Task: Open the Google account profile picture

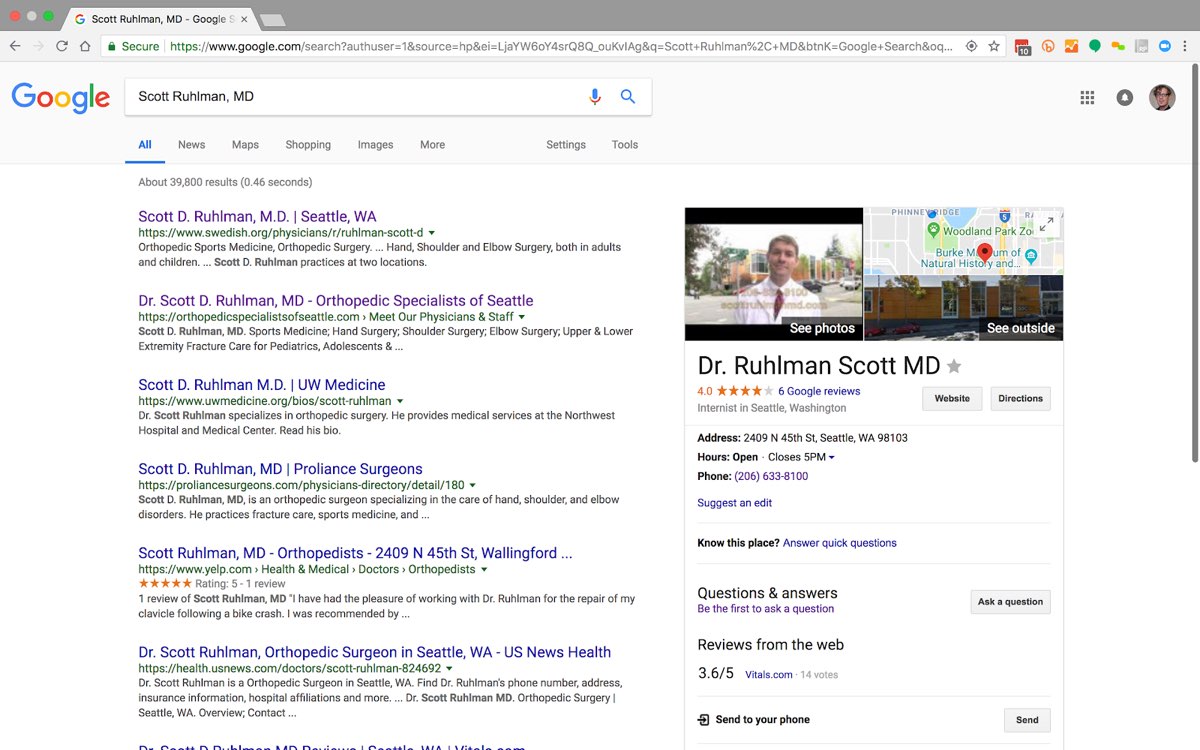Action: (1162, 97)
